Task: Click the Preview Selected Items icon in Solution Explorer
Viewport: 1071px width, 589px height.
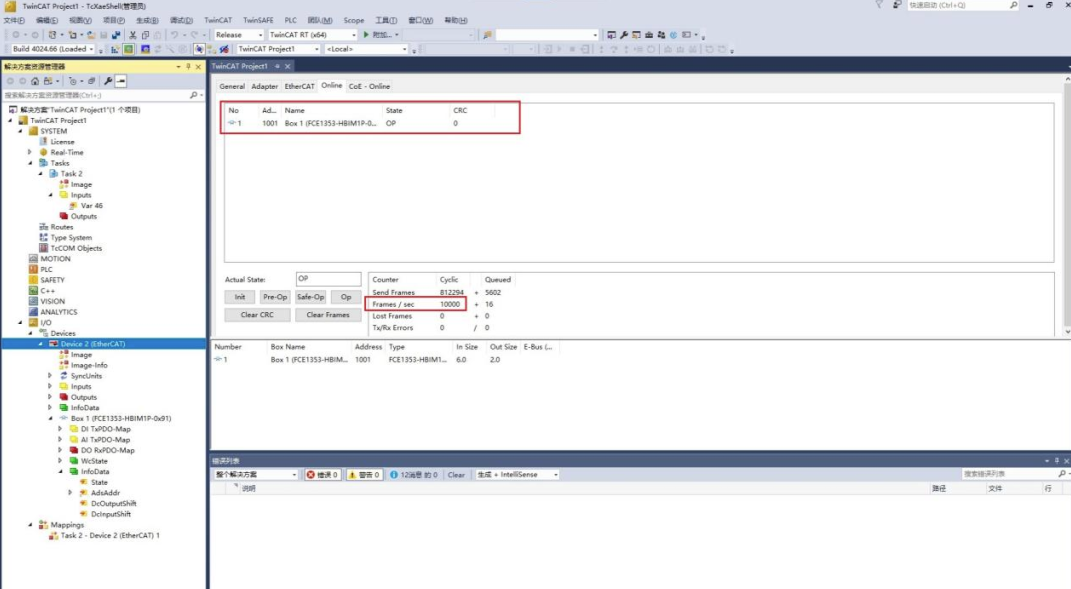Action: [120, 81]
